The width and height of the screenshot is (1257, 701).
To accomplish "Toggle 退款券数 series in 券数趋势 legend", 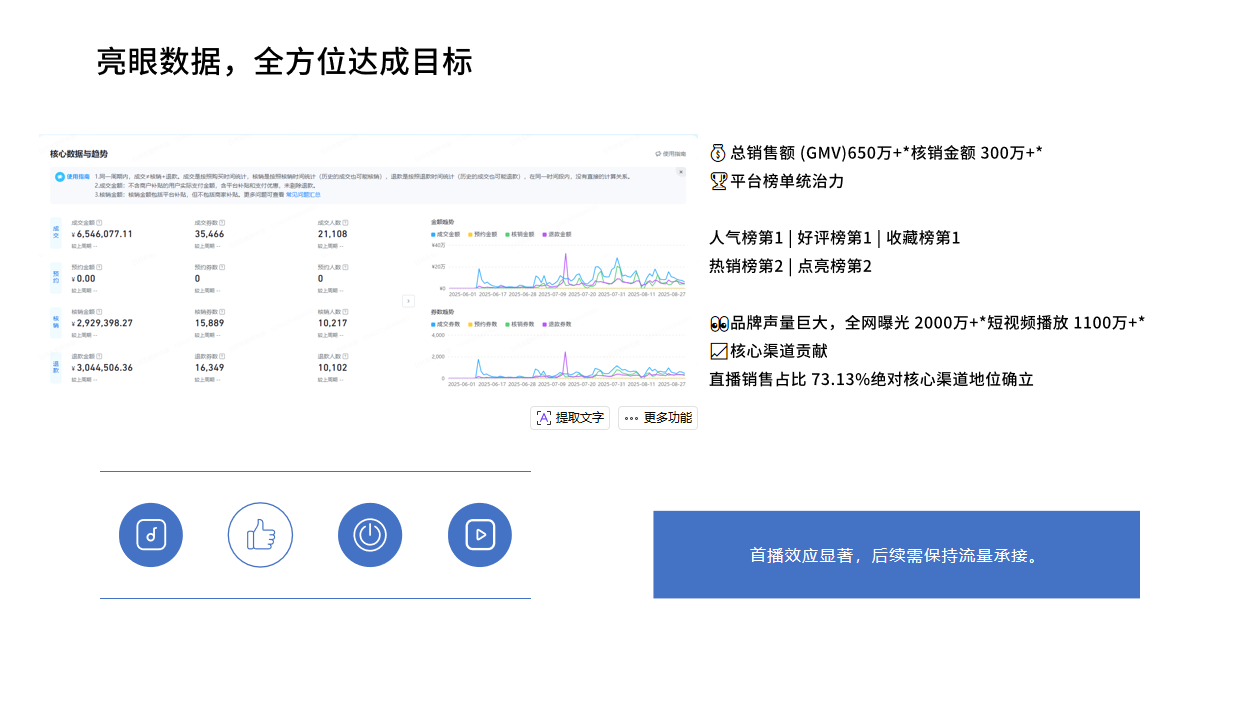I will 557,324.
